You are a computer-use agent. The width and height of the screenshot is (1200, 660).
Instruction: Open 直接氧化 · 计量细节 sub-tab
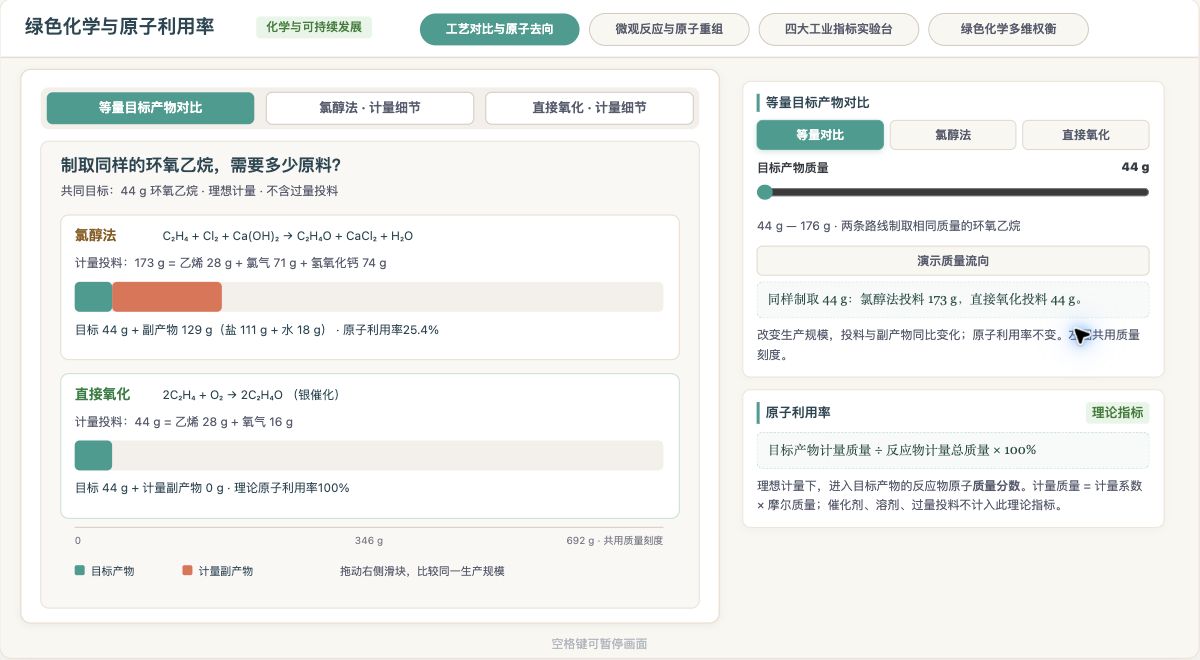click(x=589, y=108)
